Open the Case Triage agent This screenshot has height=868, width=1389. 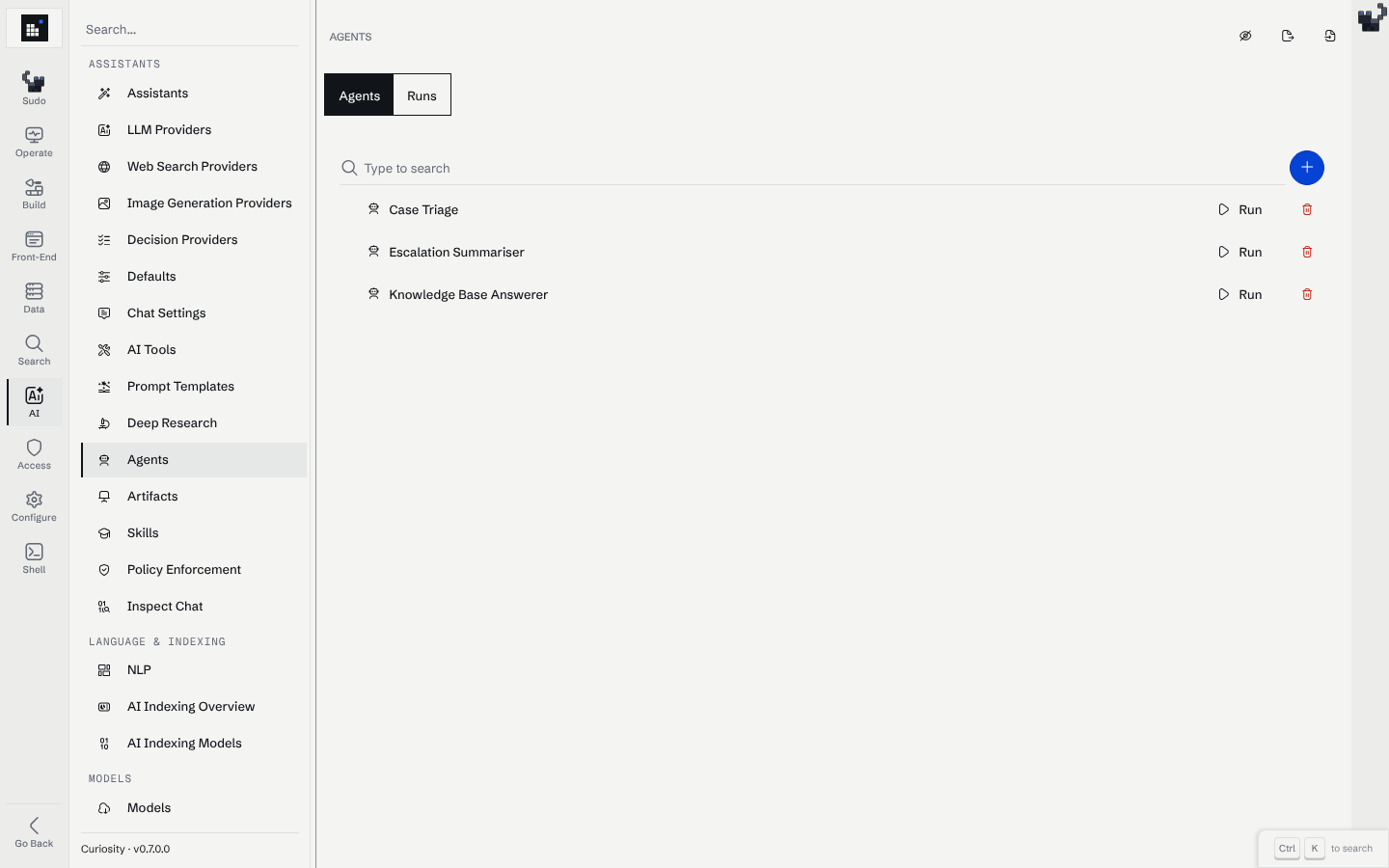[423, 209]
